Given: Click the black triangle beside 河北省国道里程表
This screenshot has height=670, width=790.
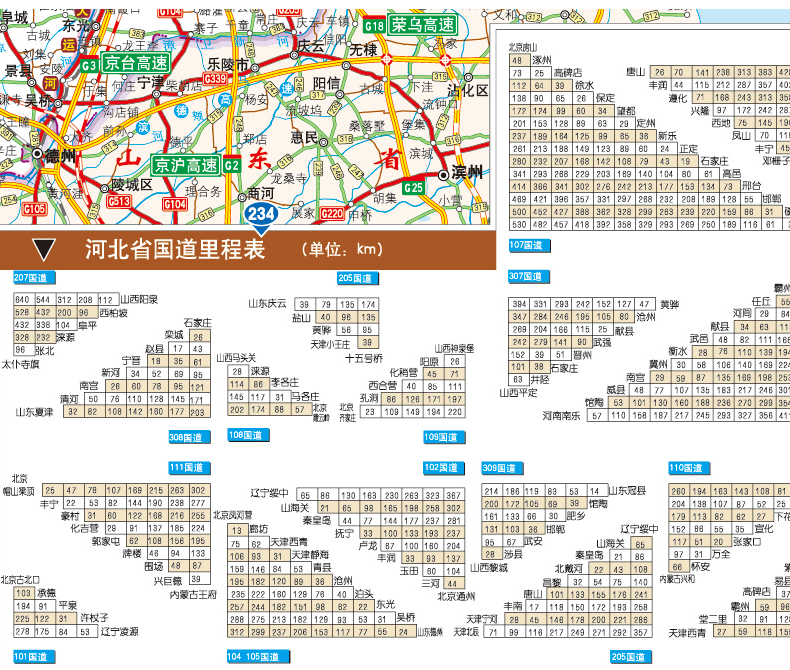Looking at the screenshot, I should [43, 250].
